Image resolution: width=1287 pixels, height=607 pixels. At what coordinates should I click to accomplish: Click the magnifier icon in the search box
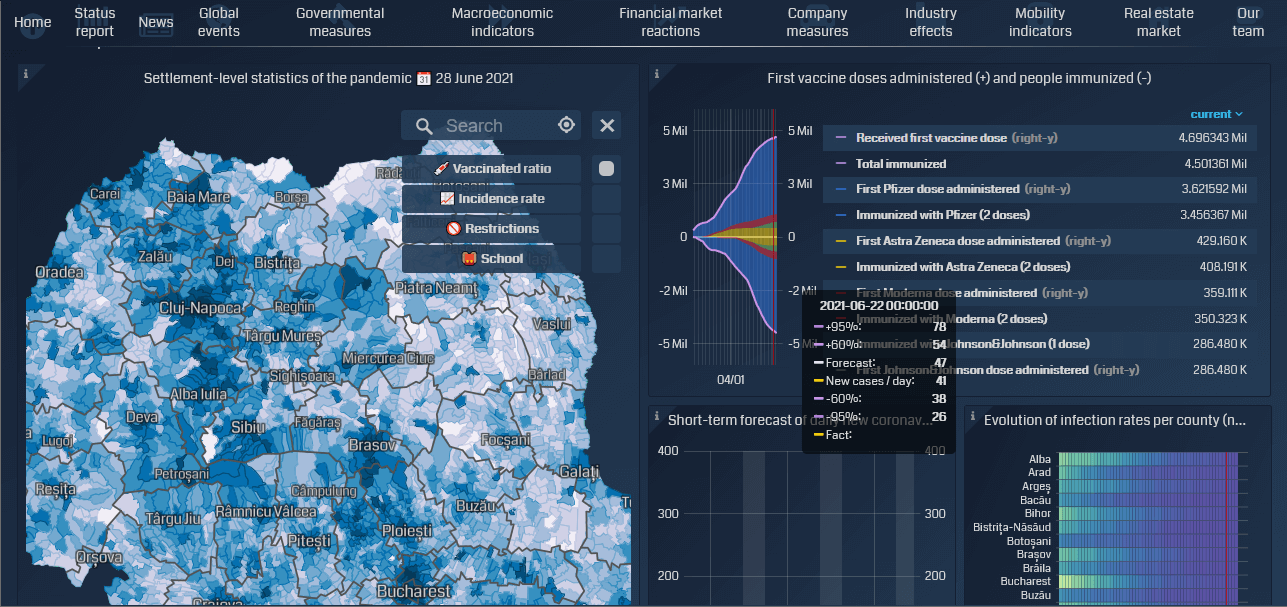424,126
